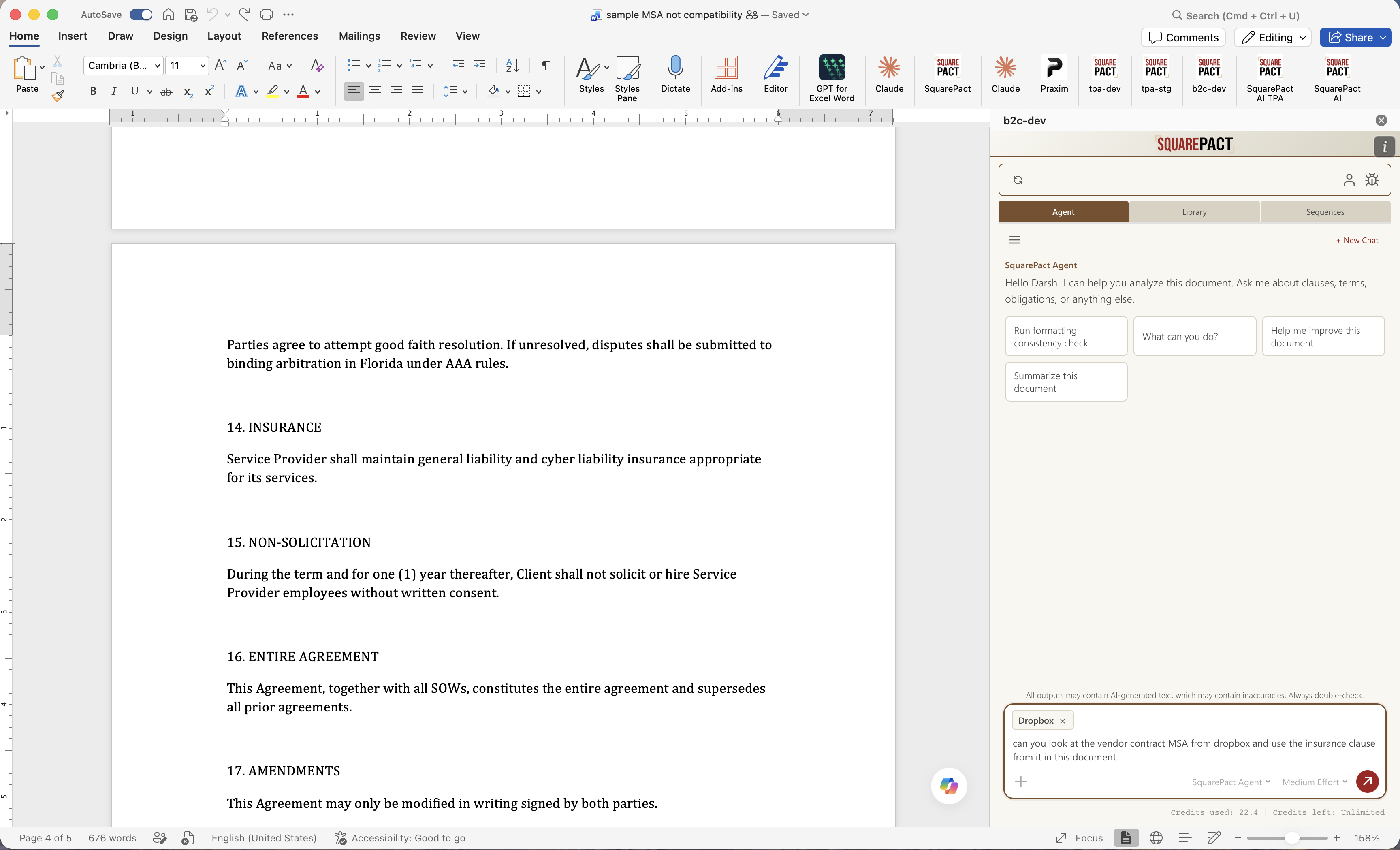
Task: Open the info icon in SquarePact header
Action: click(1384, 146)
